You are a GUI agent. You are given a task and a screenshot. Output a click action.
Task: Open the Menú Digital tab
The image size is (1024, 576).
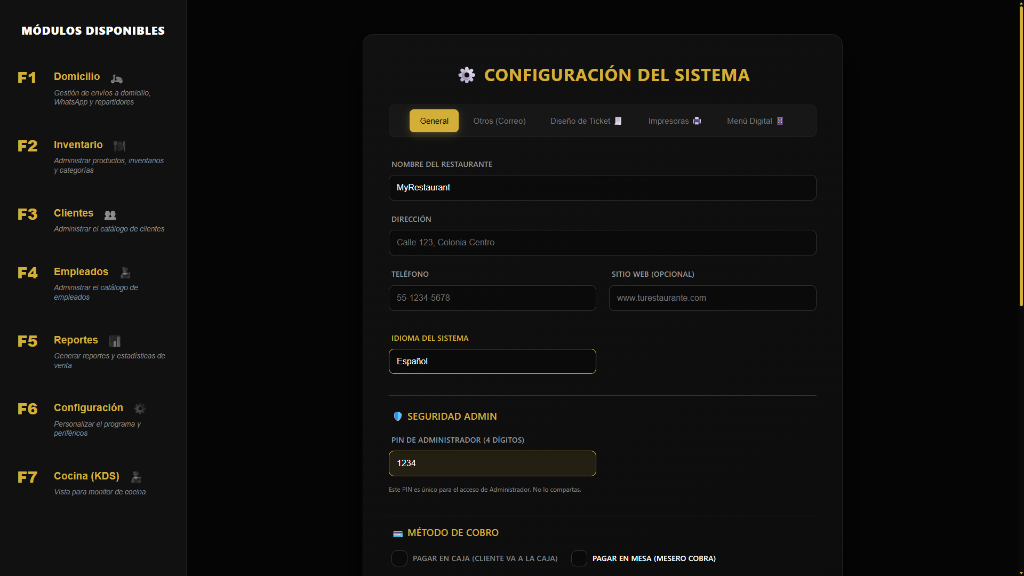click(x=753, y=120)
